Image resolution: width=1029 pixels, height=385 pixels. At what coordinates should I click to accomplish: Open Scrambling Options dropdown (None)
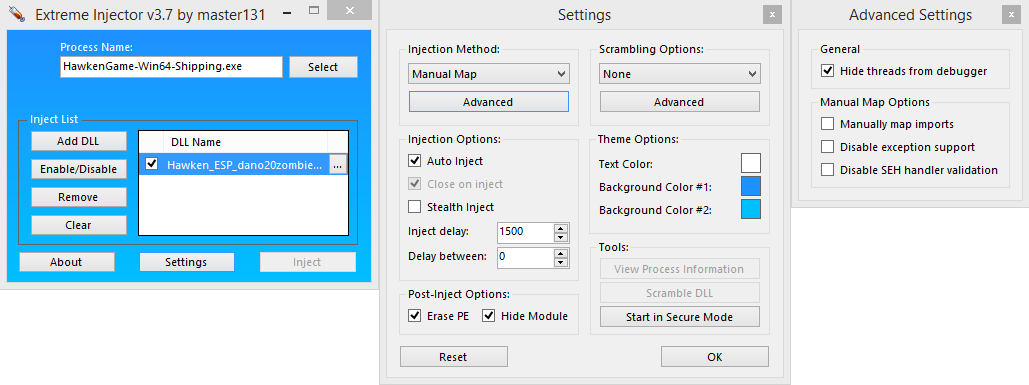click(x=680, y=74)
